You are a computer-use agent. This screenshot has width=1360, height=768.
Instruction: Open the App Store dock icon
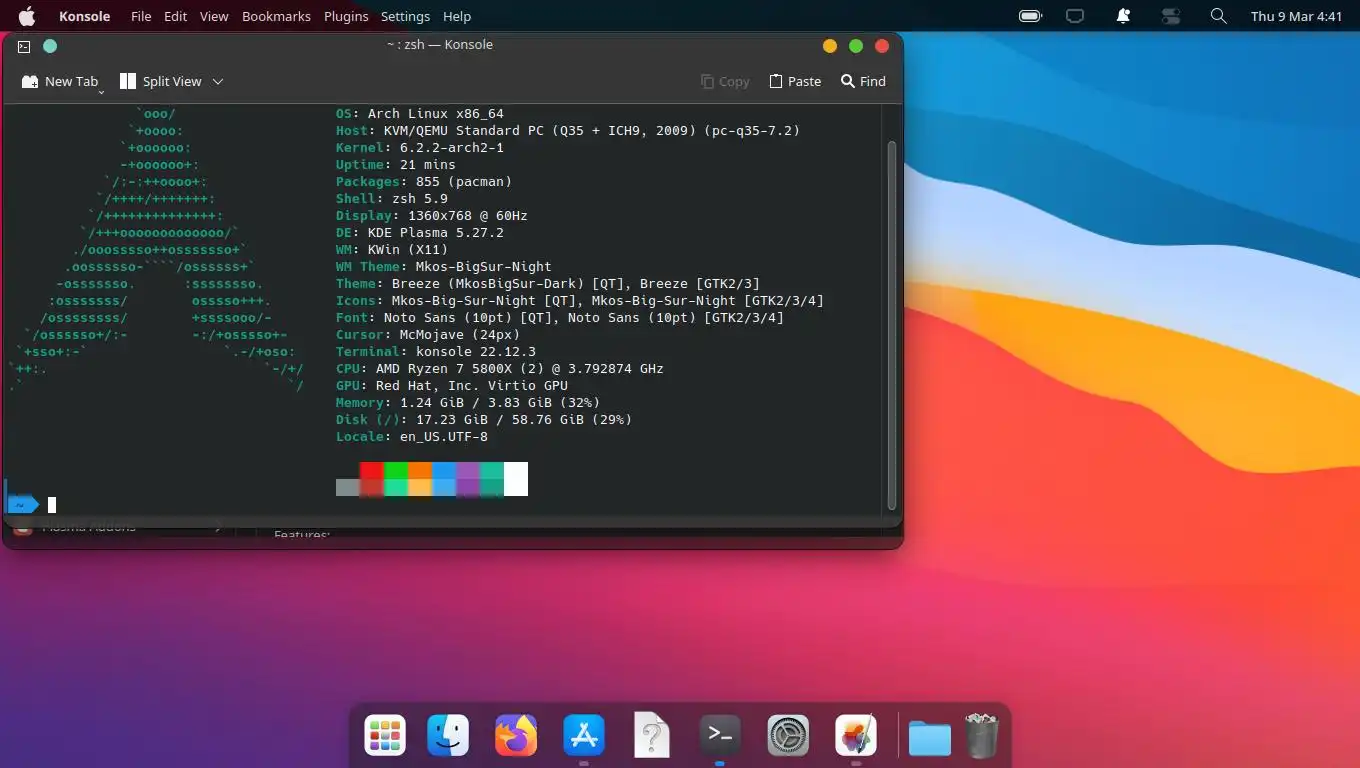coord(584,737)
